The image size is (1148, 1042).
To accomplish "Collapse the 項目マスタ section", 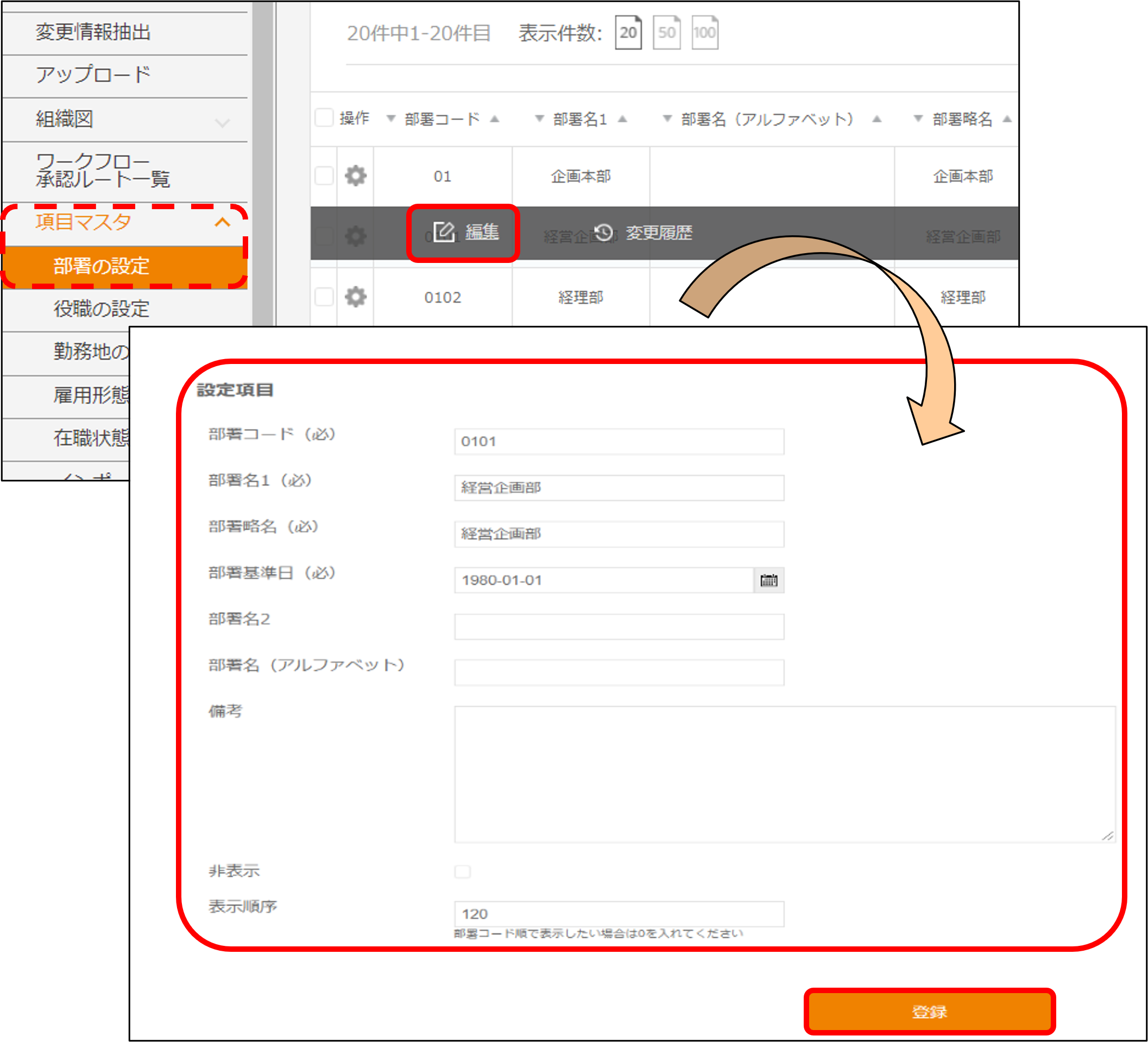I will pos(223,222).
